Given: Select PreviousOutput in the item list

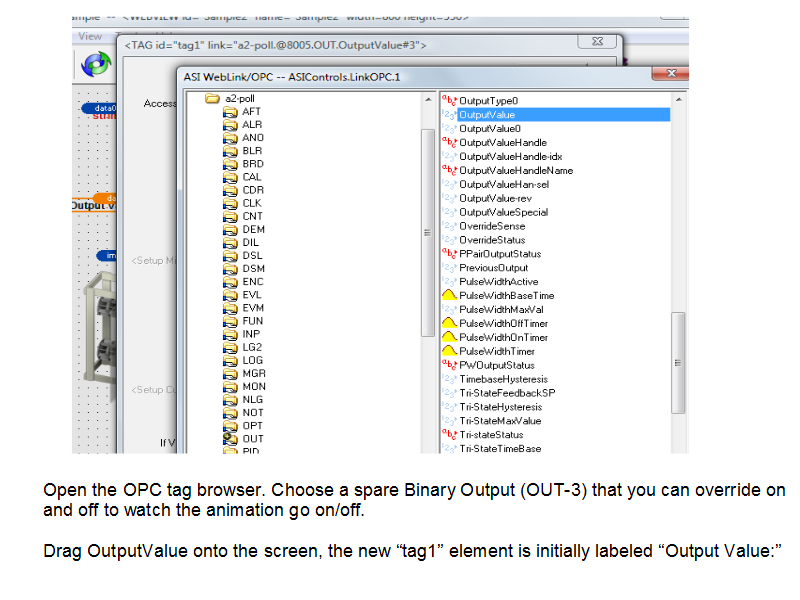Looking at the screenshot, I should (493, 268).
